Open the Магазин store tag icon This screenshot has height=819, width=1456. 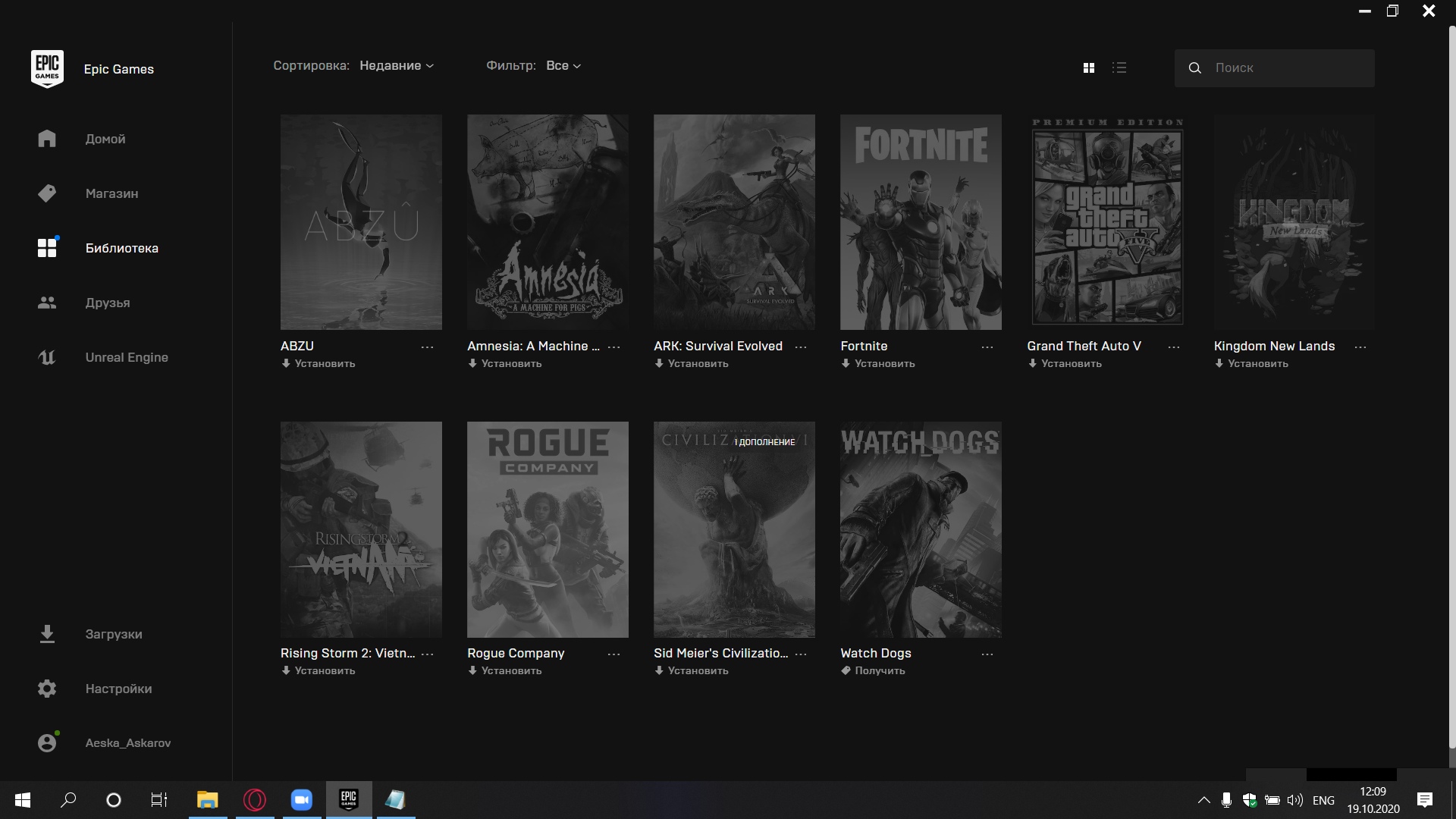click(47, 193)
